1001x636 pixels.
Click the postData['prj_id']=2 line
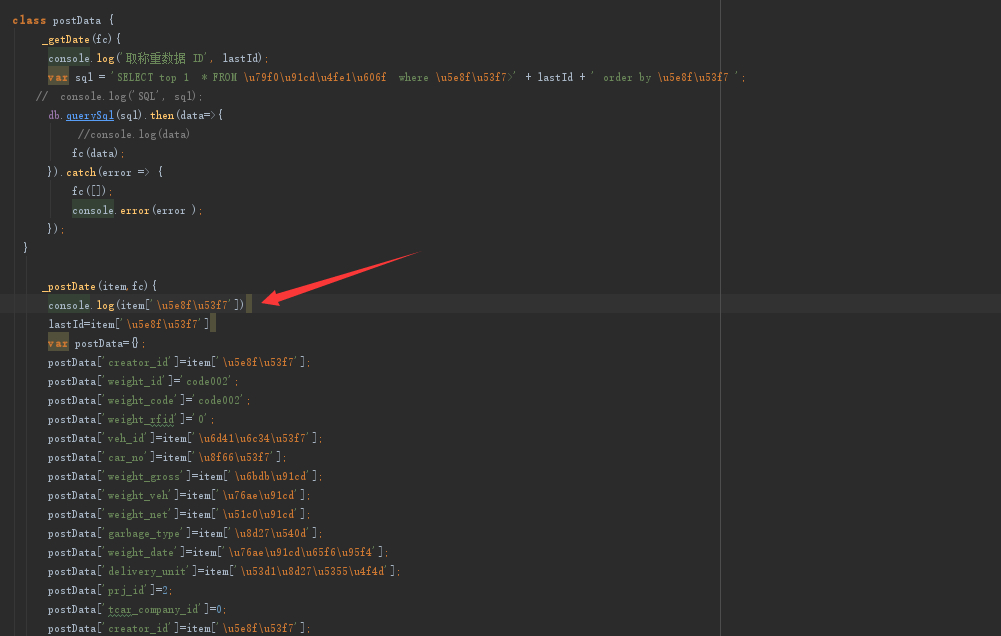point(110,591)
